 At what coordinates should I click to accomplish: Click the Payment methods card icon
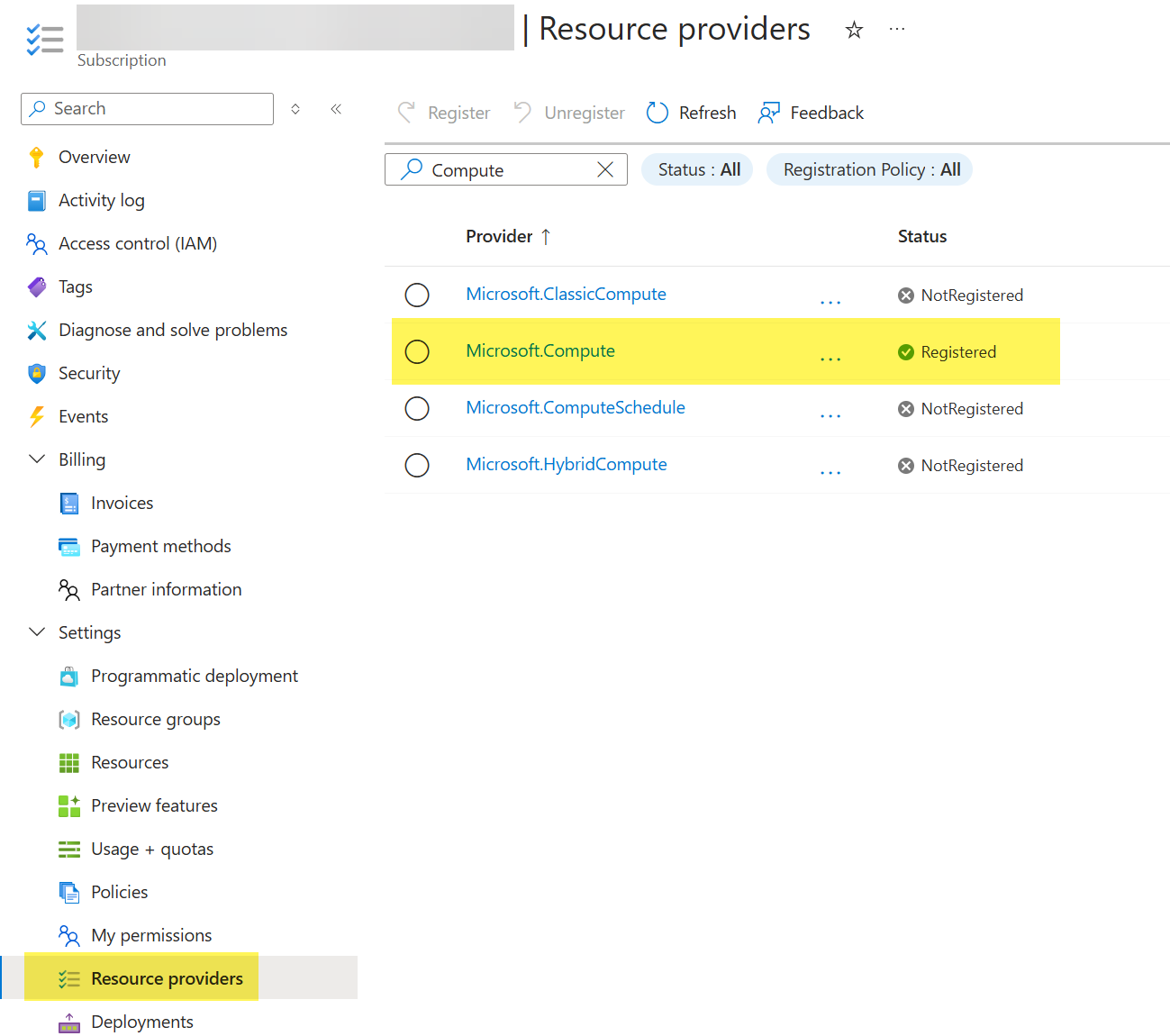69,547
